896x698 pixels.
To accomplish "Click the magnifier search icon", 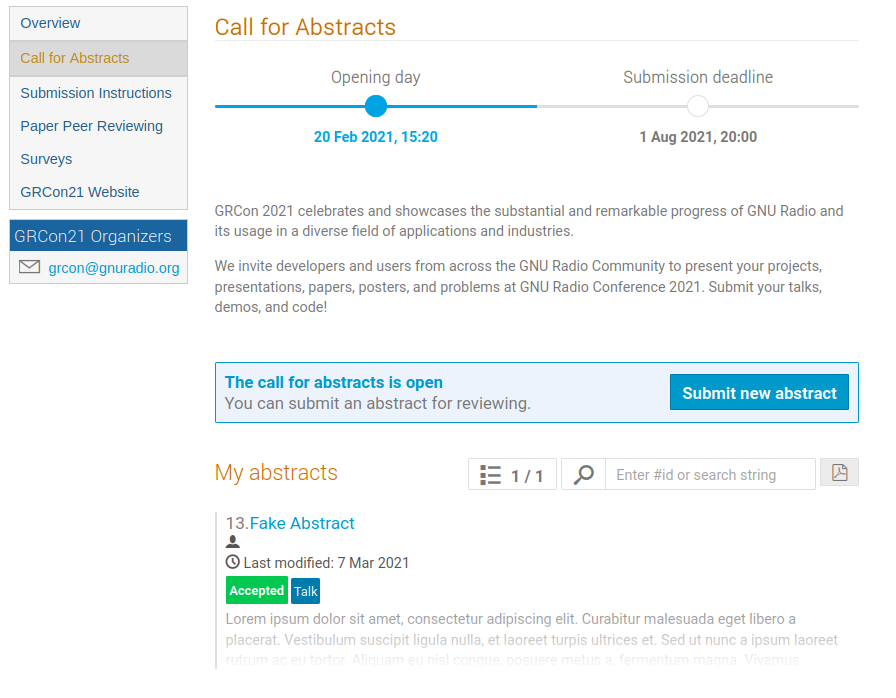I will [x=585, y=475].
